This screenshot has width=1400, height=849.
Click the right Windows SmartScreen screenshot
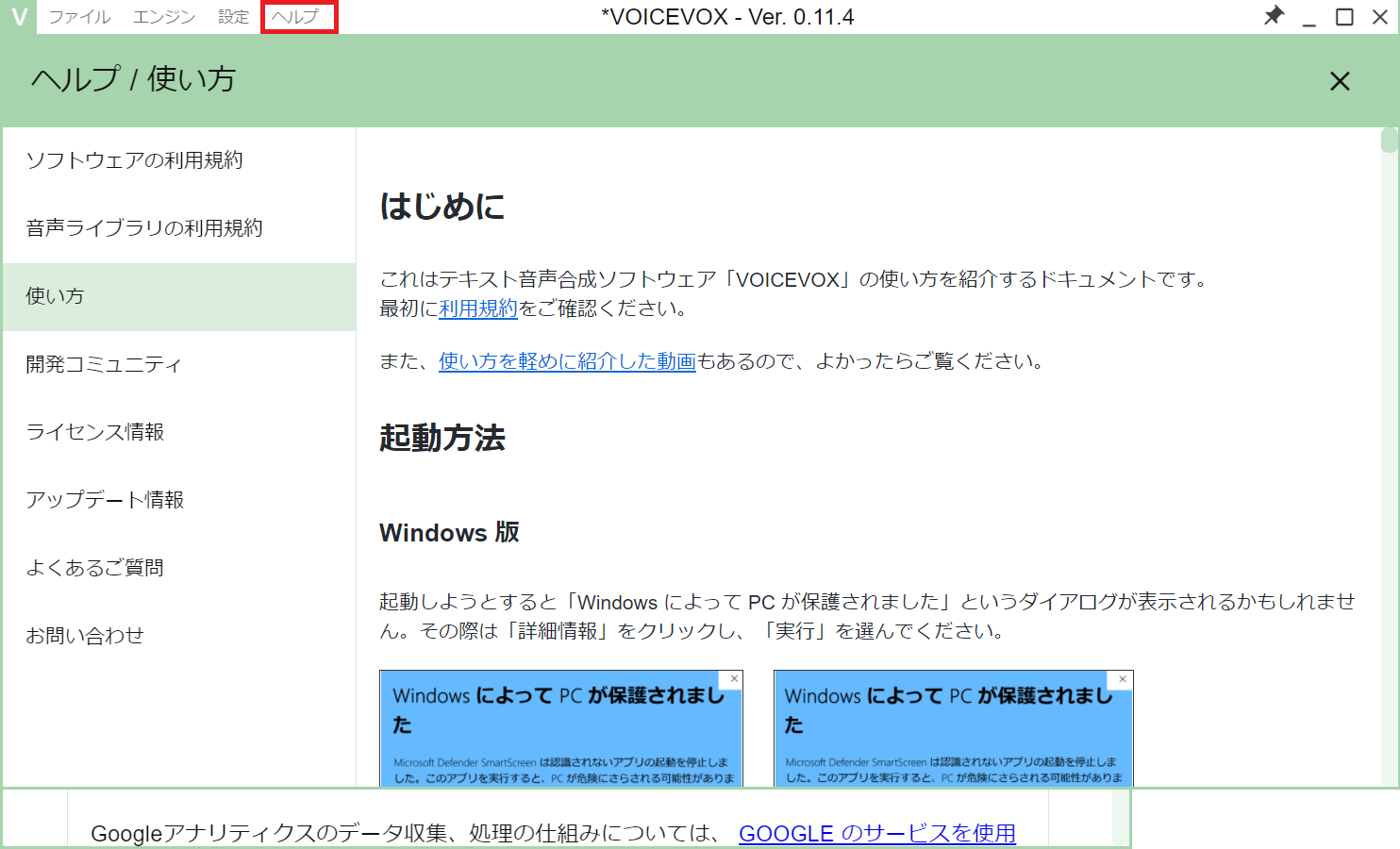[954, 728]
